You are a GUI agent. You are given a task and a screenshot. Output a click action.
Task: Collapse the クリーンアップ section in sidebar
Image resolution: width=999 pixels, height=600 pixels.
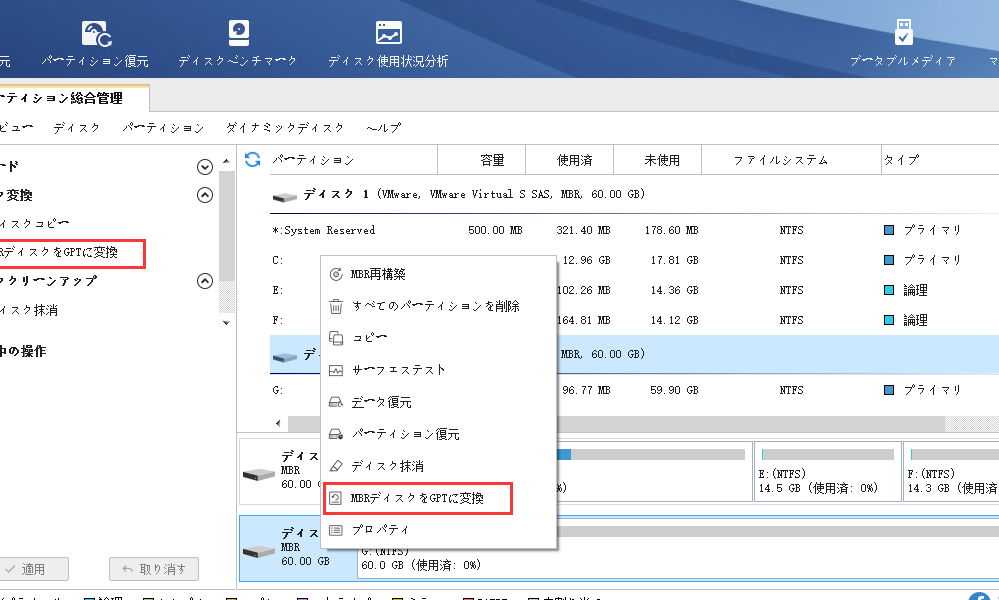205,281
